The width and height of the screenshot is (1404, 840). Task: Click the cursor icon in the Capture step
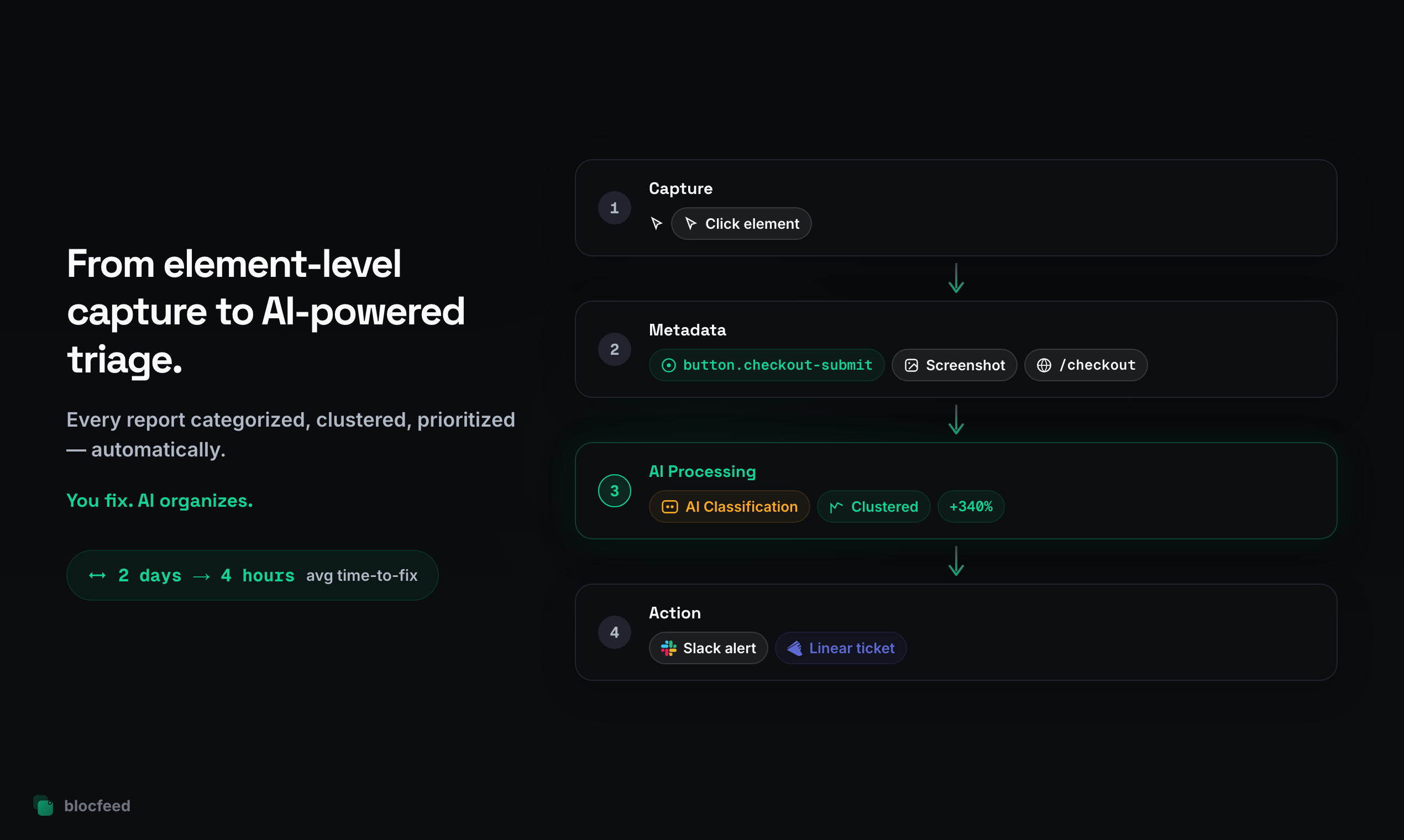pos(657,223)
